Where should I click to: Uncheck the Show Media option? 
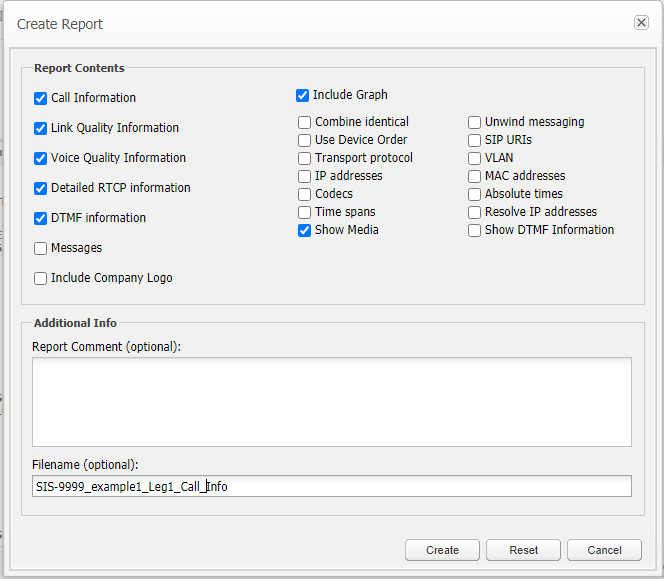(305, 230)
